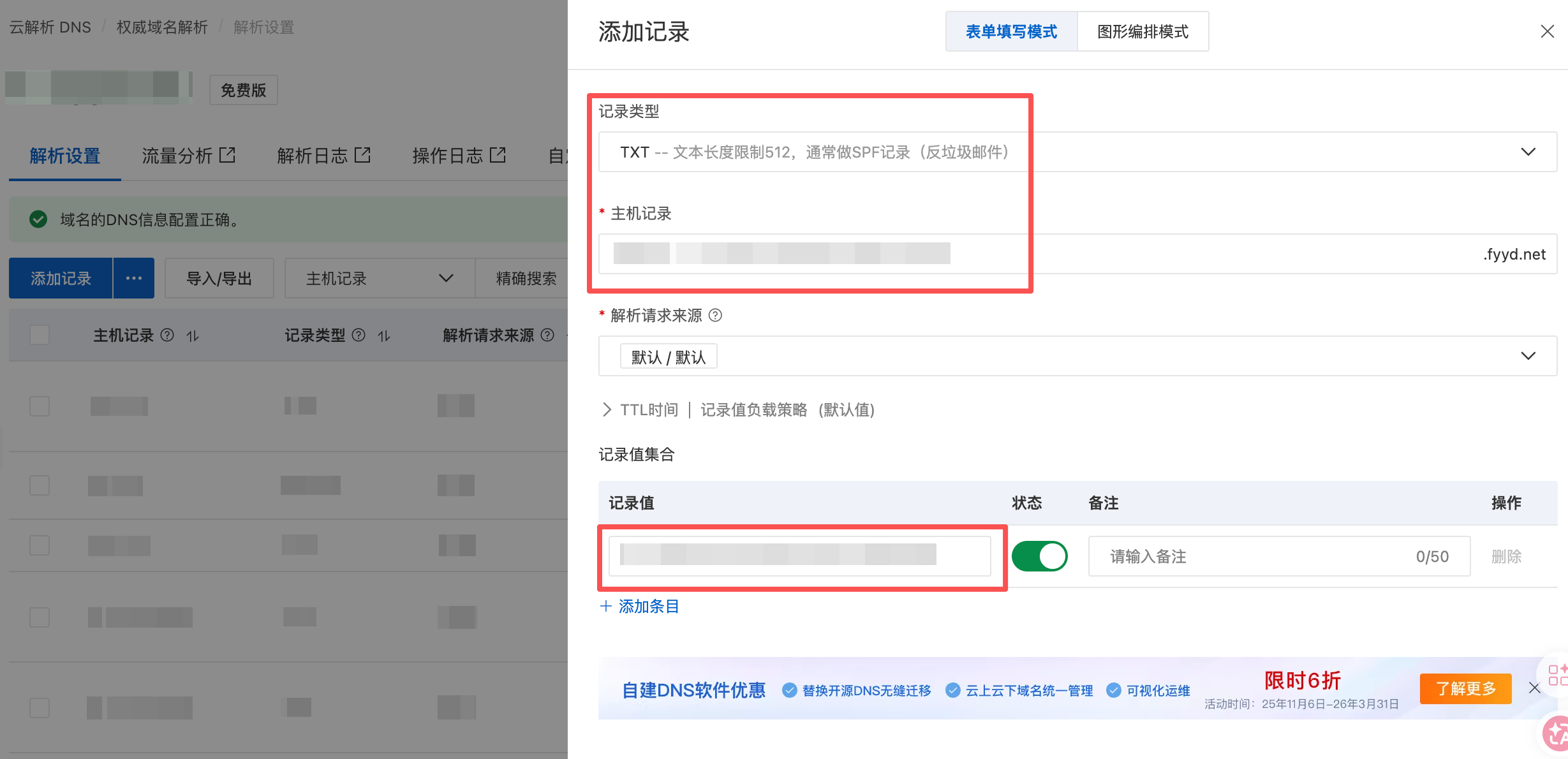Image resolution: width=1568 pixels, height=759 pixels.
Task: Dismiss the 自建DNS软件优惠 banner
Action: [1534, 688]
